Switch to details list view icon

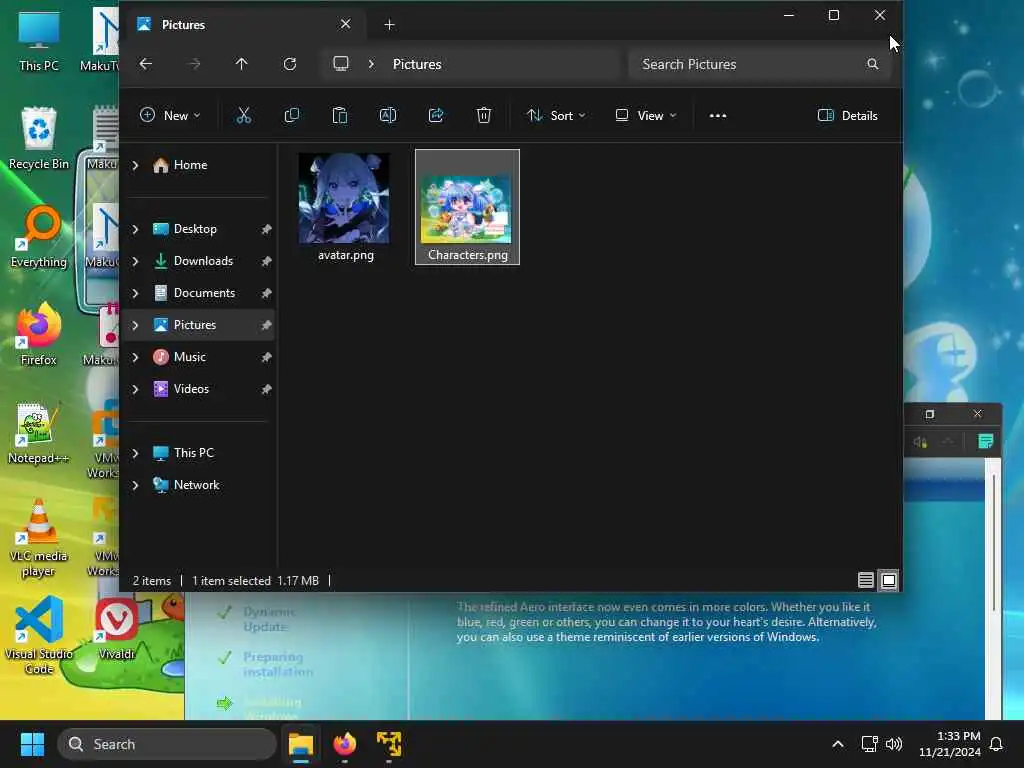[x=866, y=580]
